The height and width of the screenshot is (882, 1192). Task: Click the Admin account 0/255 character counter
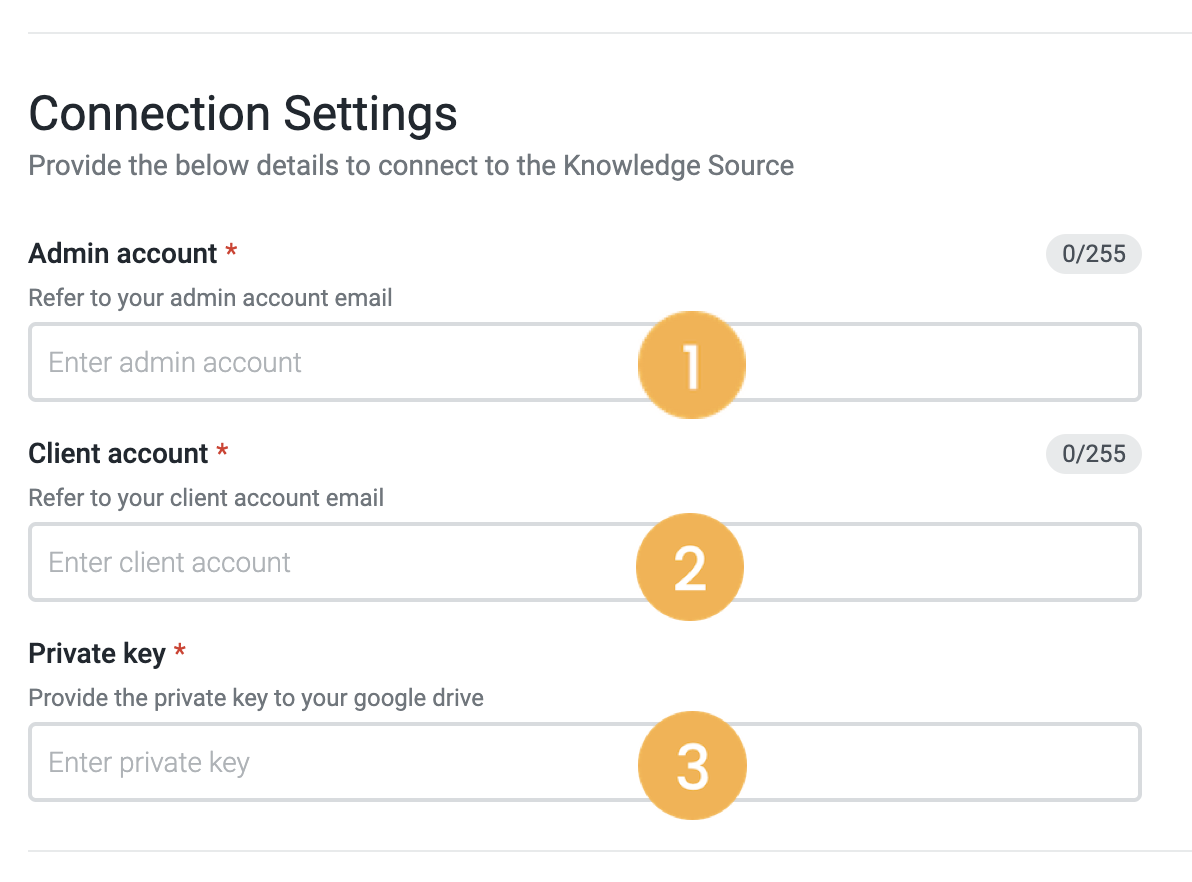[1093, 254]
